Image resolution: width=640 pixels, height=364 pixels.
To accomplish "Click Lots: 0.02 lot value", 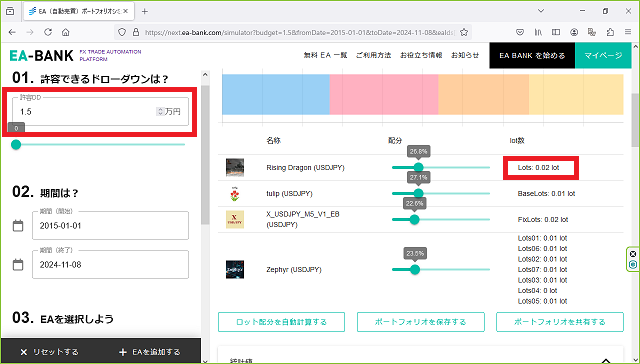I will coord(538,167).
